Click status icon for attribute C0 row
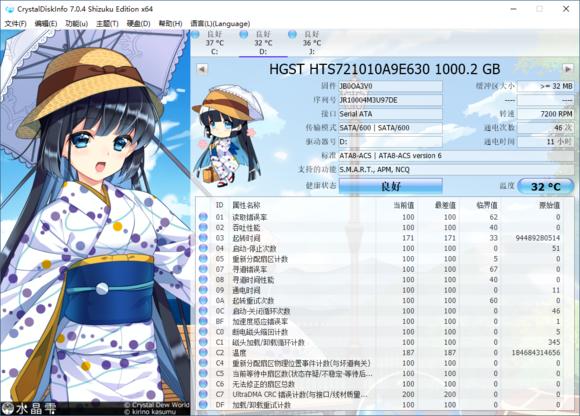Image resolution: width=580 pixels, height=416 pixels. (203, 332)
